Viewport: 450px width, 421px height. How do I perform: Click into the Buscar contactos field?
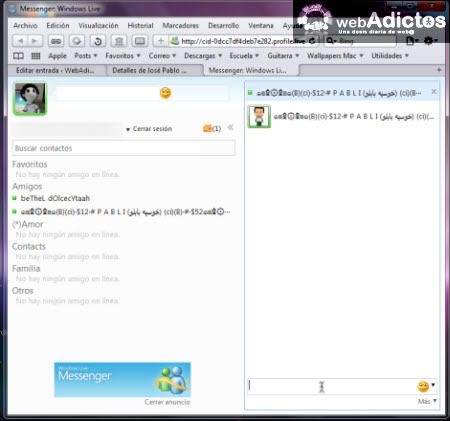coord(124,148)
